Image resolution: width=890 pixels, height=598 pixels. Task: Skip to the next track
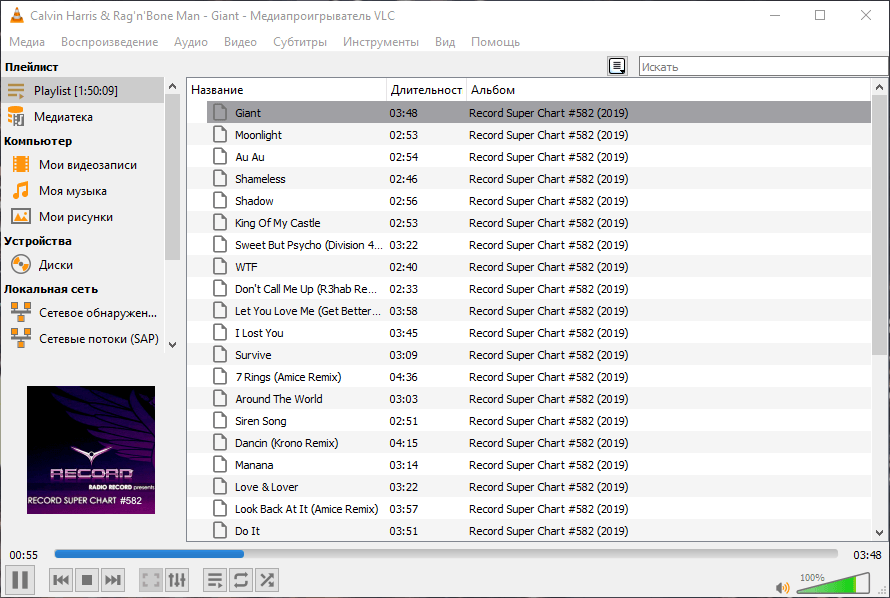[113, 579]
